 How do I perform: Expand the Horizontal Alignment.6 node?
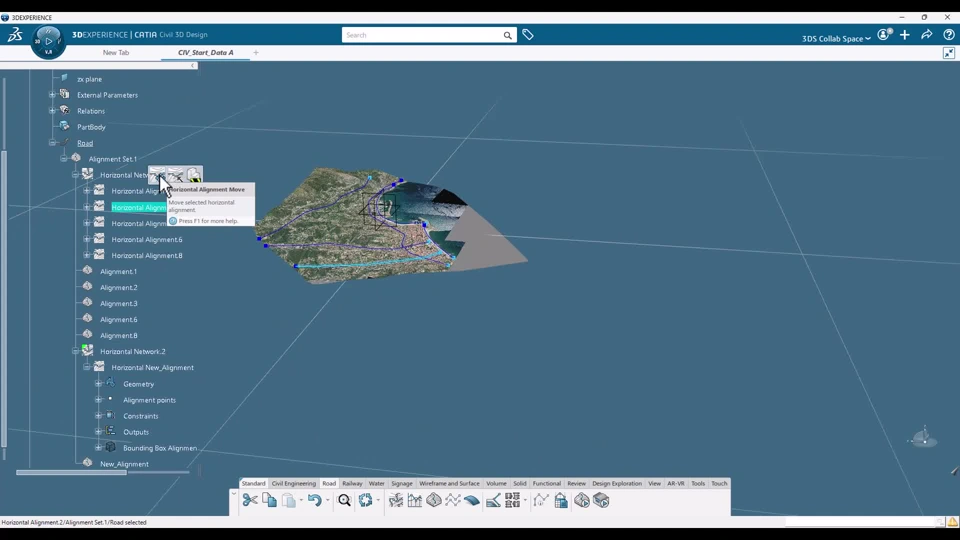87,239
